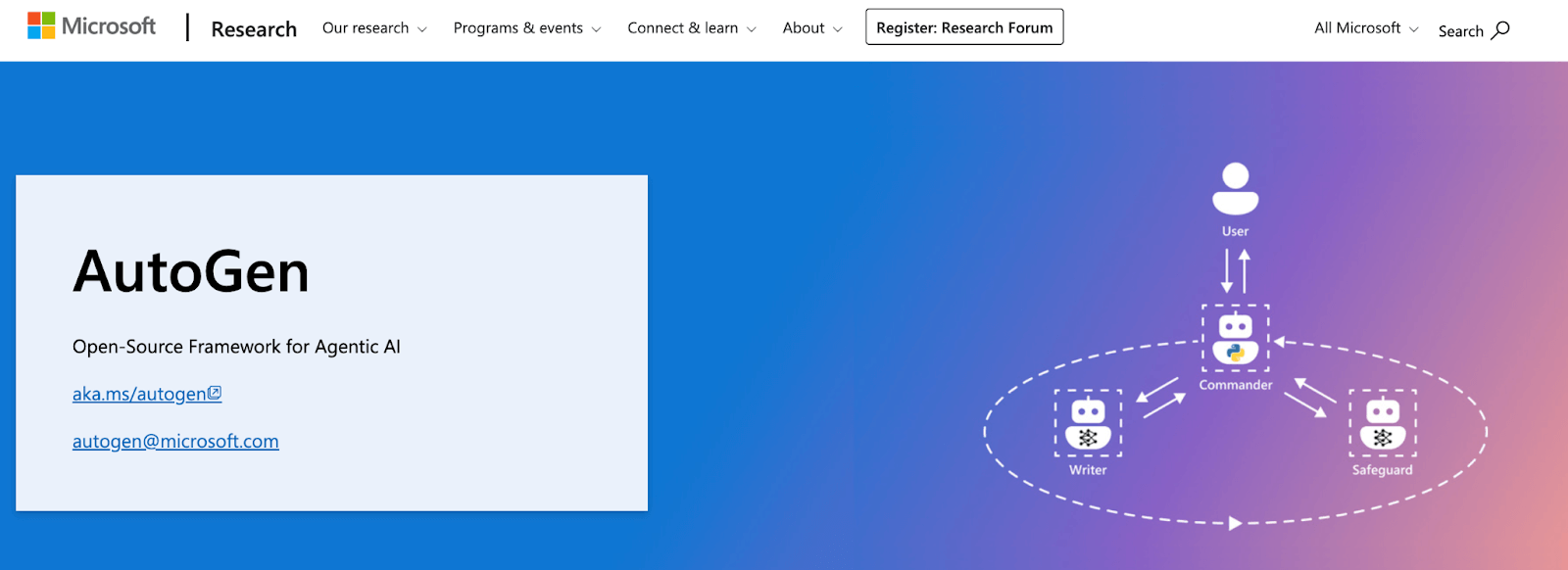The width and height of the screenshot is (1568, 570).
Task: Open the aka.ms/autogen link
Action: pyautogui.click(x=139, y=394)
